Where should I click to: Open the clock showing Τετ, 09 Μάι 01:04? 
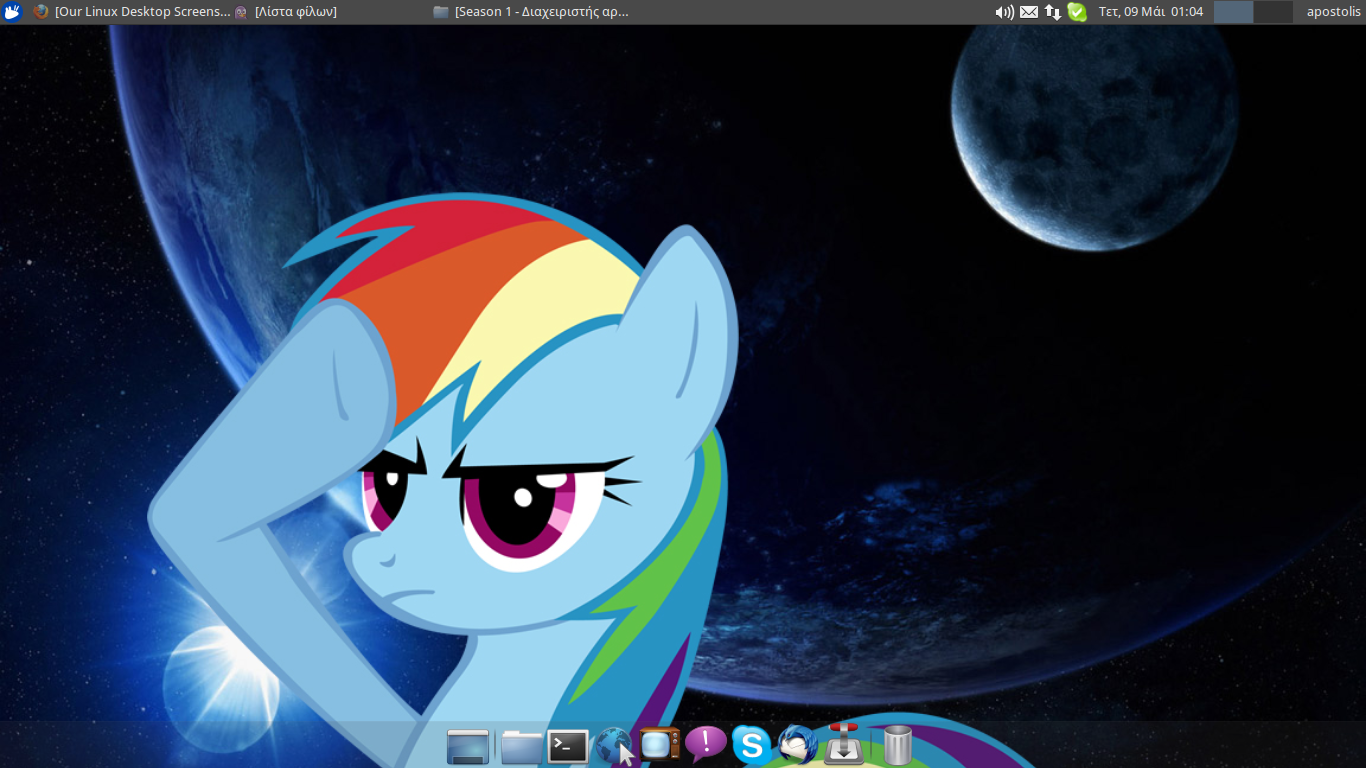point(1151,12)
